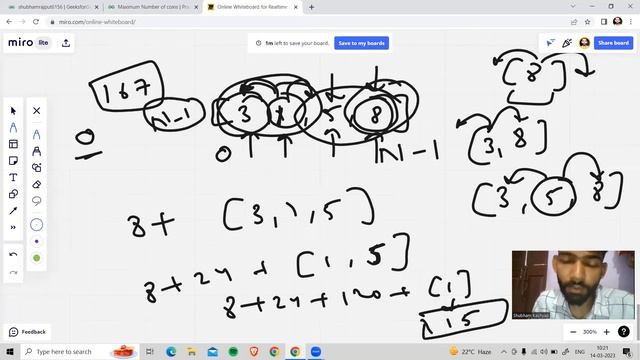Select the Pen tool in the main toolbar
640x360 pixels.
coord(13,128)
